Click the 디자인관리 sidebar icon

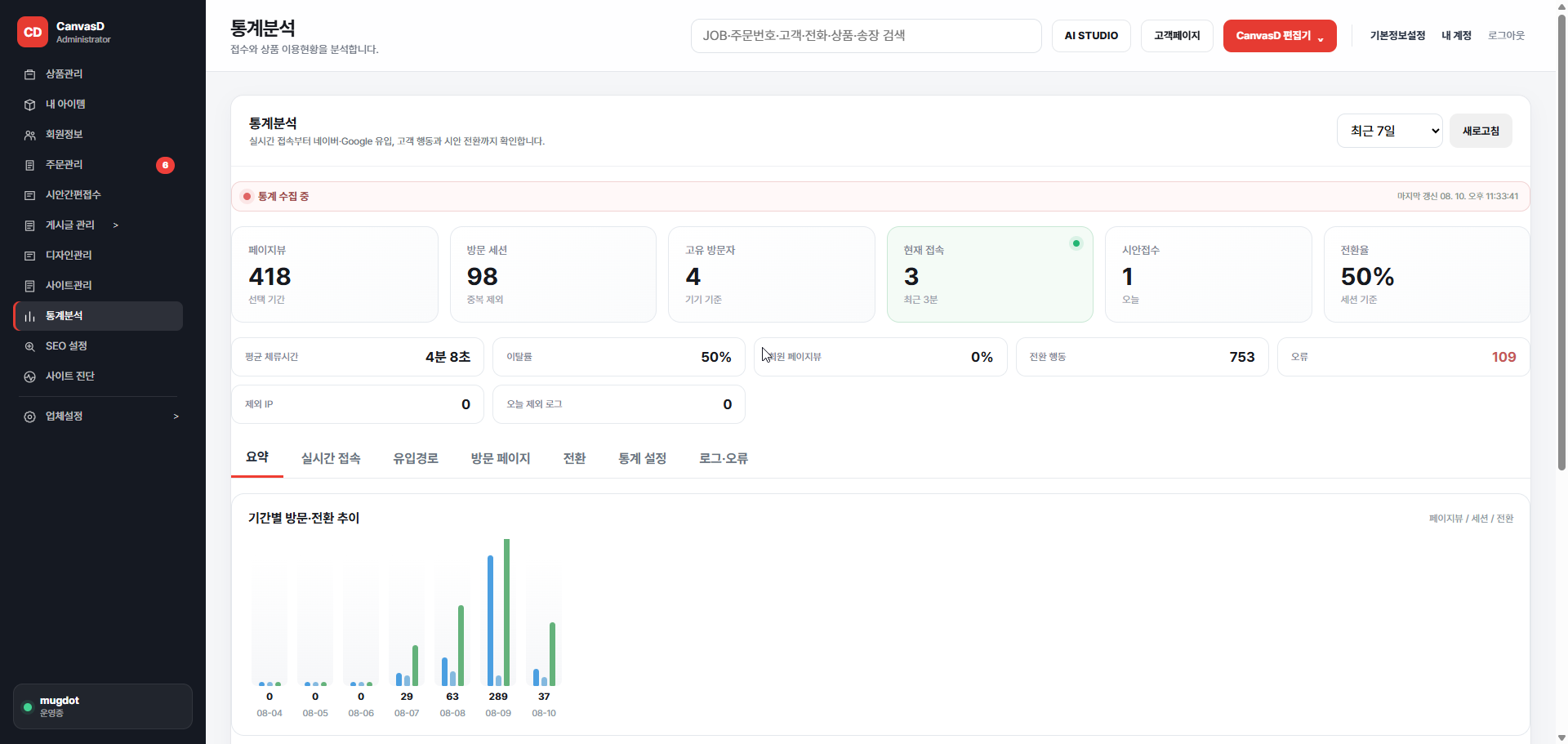[29, 256]
